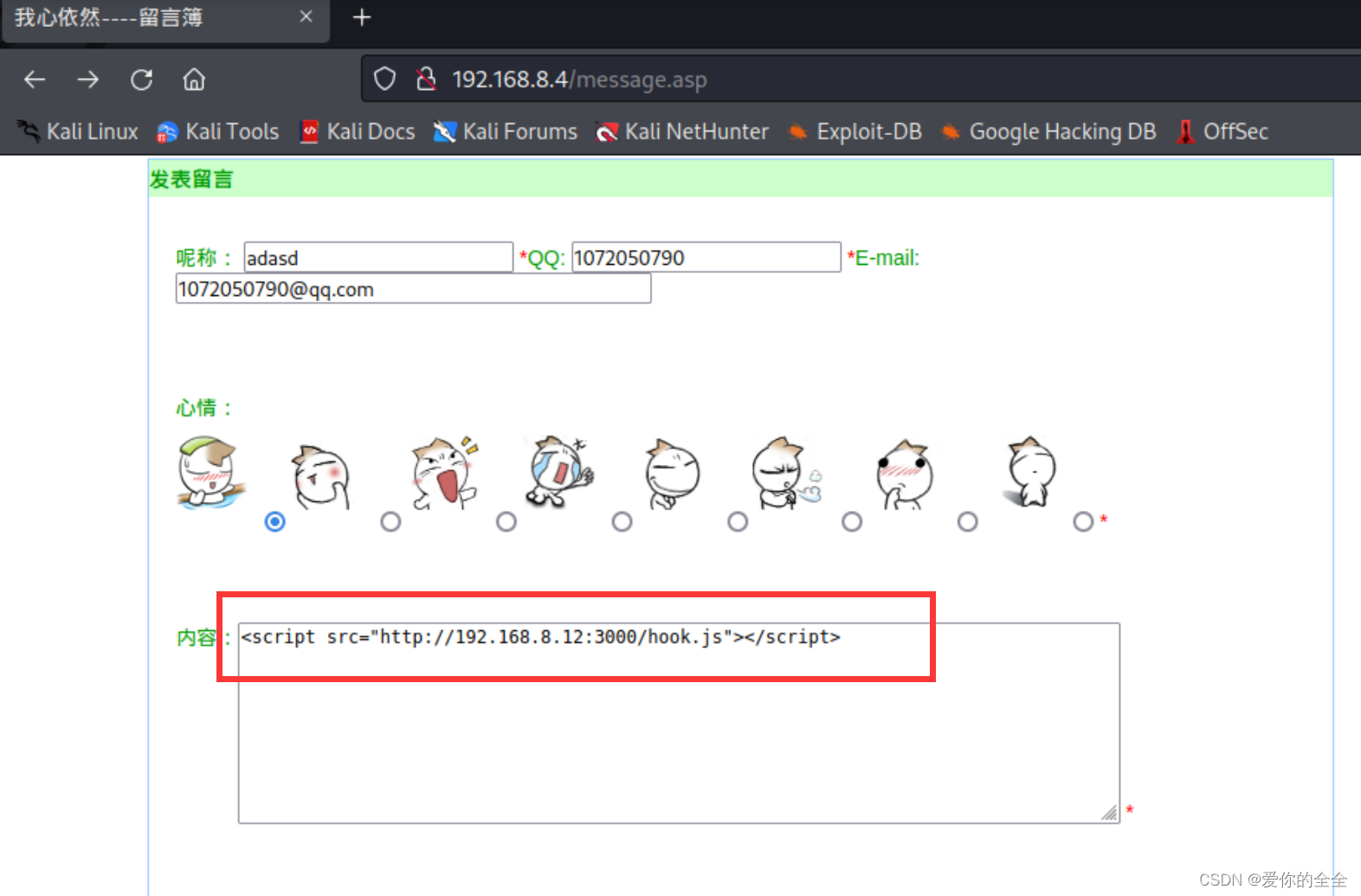Close the 我心依然 guestbook tab
Screen dimensions: 1361x896
point(306,16)
